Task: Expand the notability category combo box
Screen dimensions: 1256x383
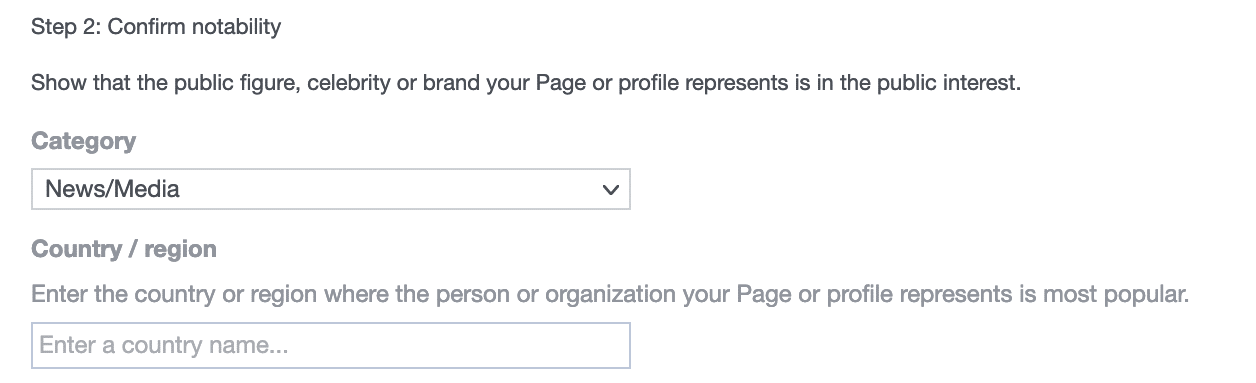Action: 331,188
